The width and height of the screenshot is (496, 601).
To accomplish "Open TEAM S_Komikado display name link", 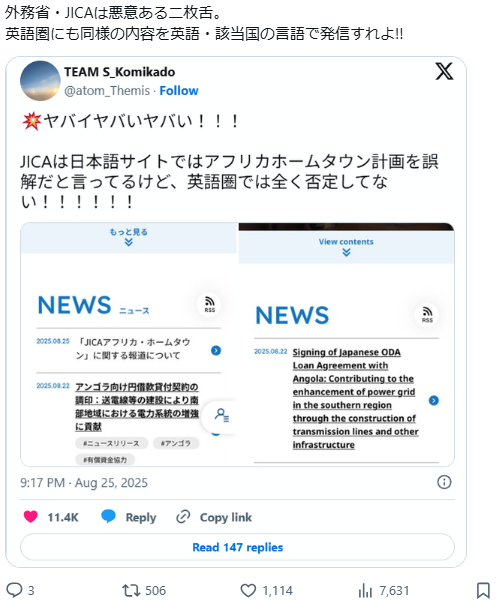I will [x=120, y=72].
